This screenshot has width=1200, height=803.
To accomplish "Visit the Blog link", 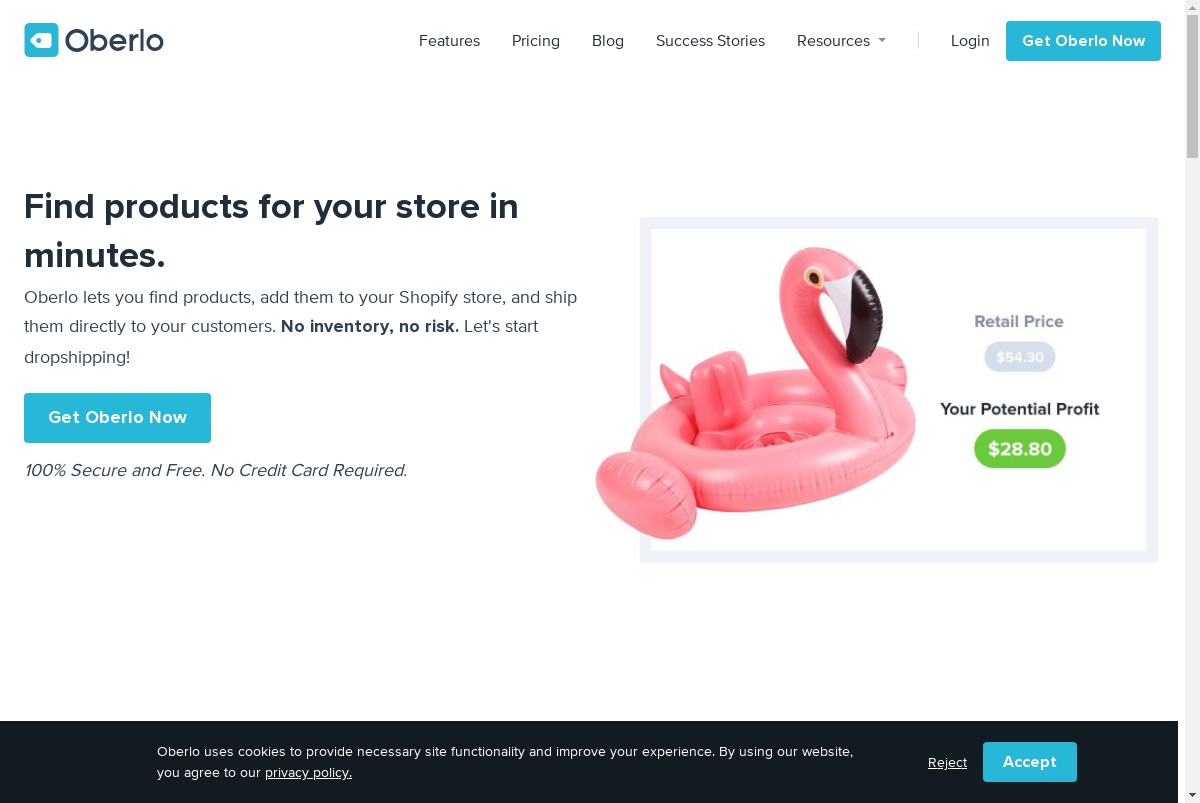I will tap(608, 41).
